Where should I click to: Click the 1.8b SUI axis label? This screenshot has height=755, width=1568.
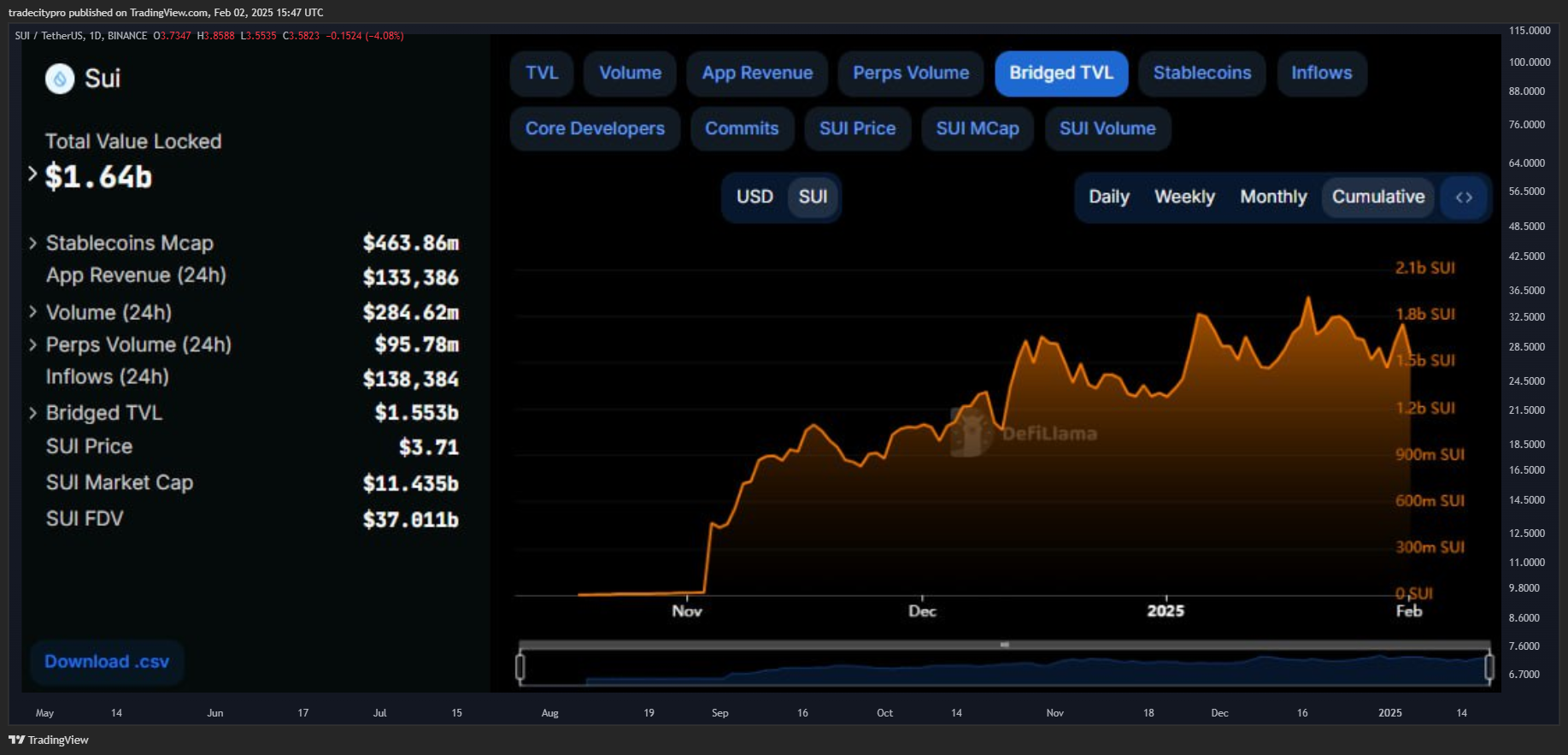pyautogui.click(x=1425, y=314)
